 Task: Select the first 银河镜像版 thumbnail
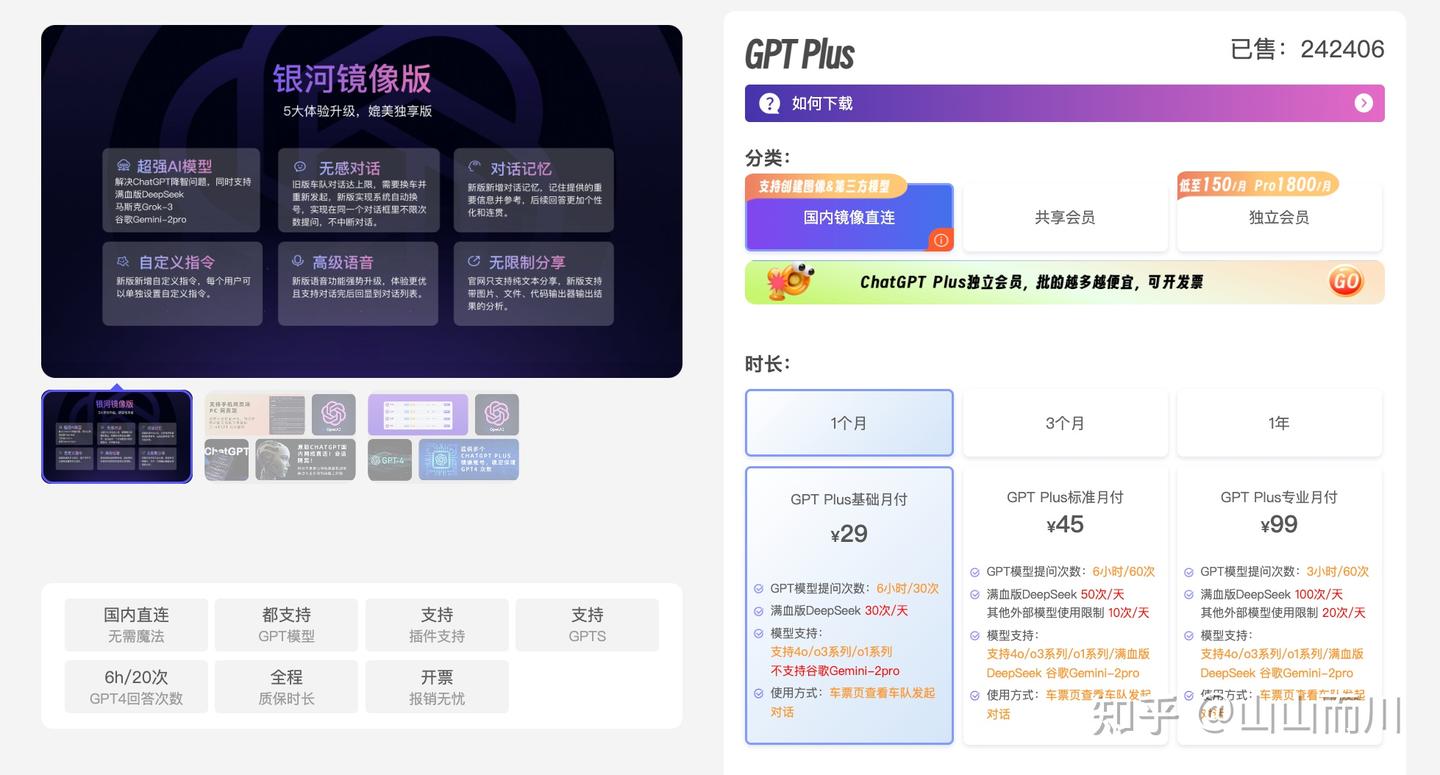coord(117,436)
